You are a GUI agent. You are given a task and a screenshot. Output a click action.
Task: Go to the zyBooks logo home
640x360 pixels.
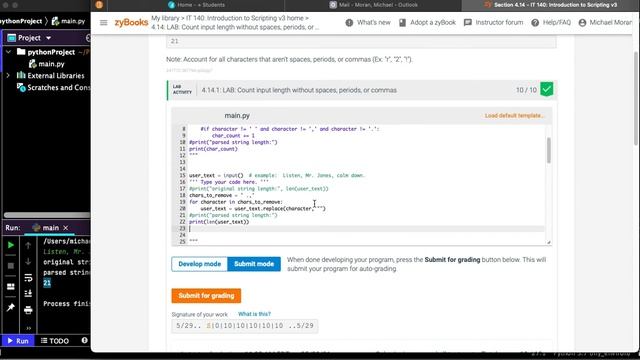click(x=131, y=22)
